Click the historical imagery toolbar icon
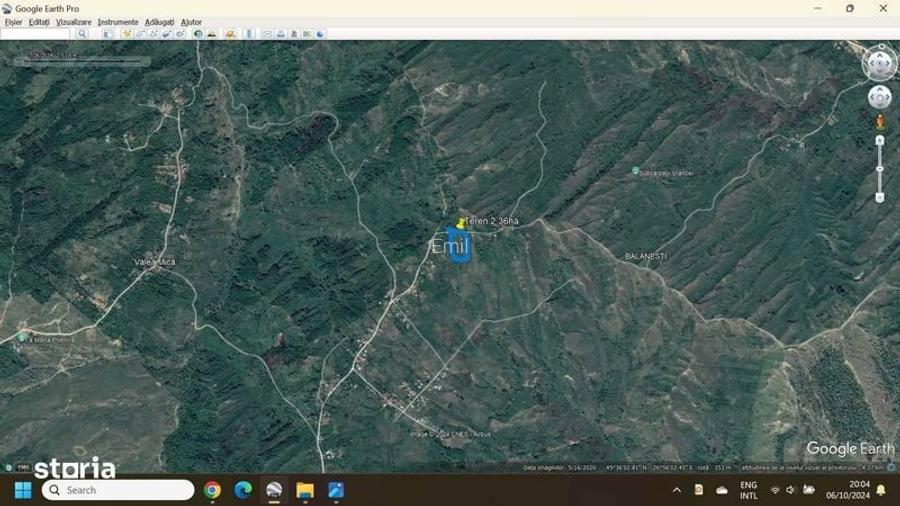900x506 pixels. (198, 33)
